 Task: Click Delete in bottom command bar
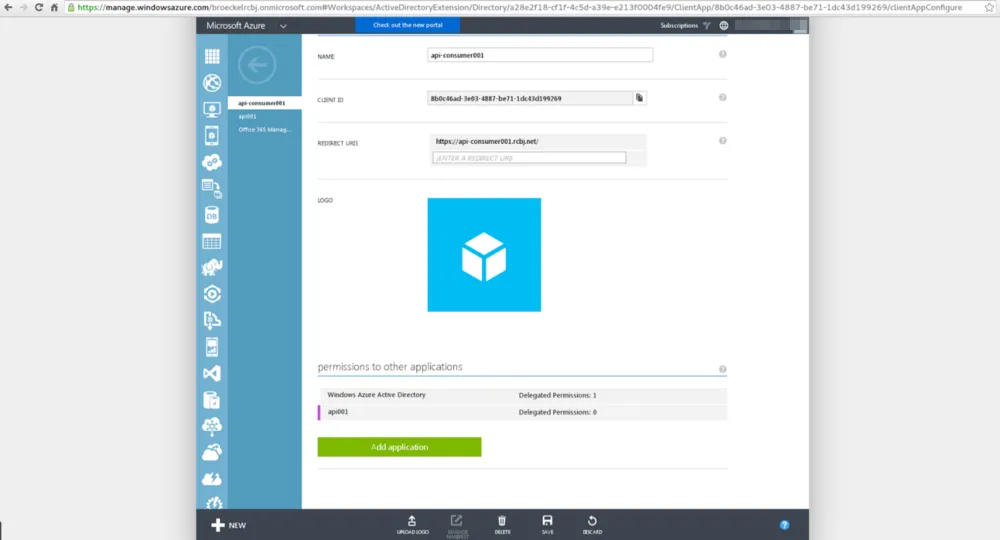point(502,525)
